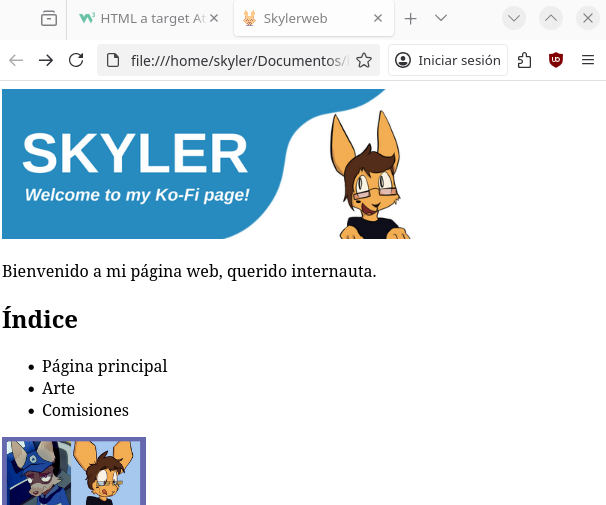606x505 pixels.
Task: Click the Bienvenido a mi página web text
Action: [189, 271]
